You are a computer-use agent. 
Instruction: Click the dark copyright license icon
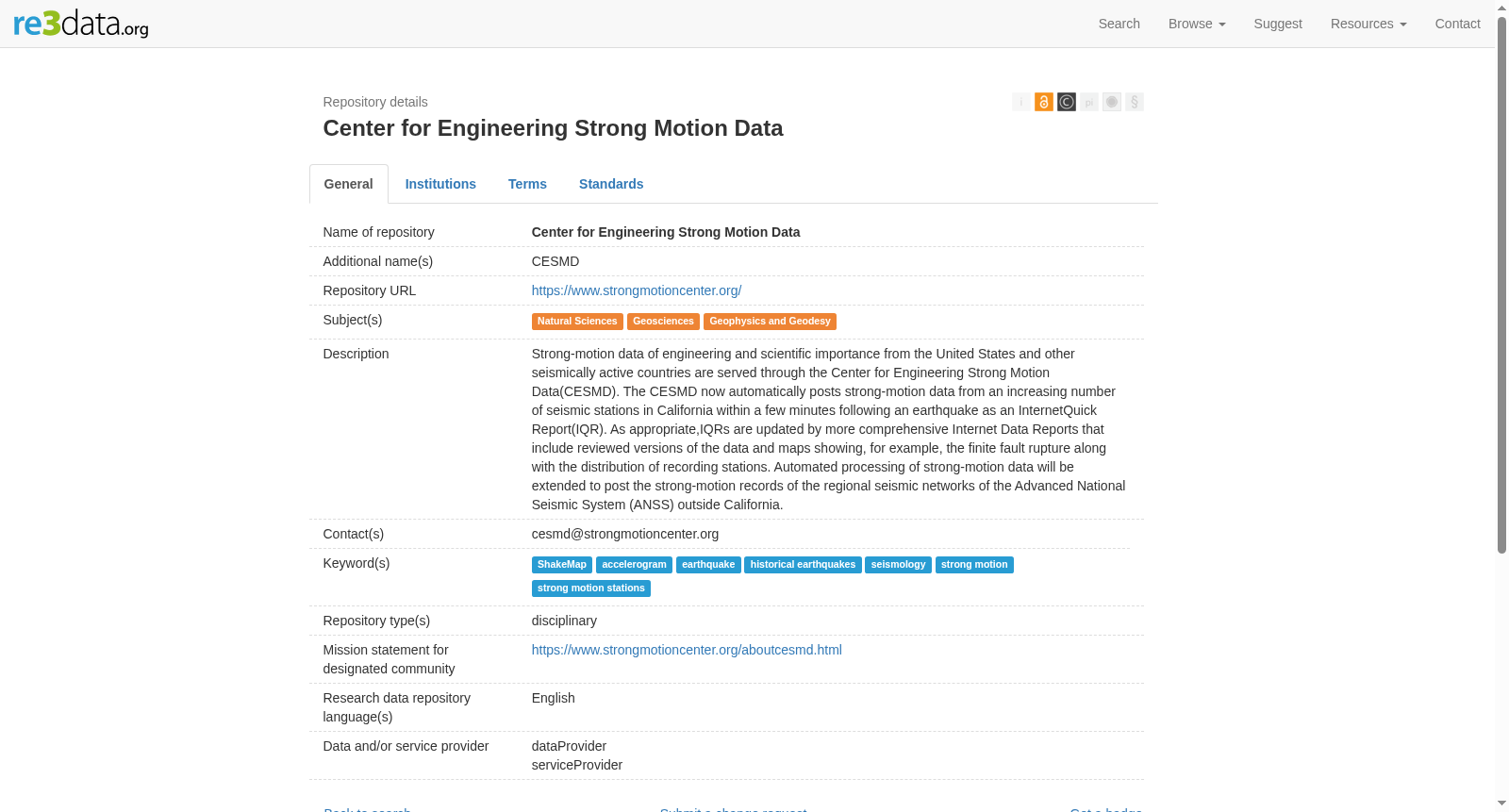point(1067,102)
